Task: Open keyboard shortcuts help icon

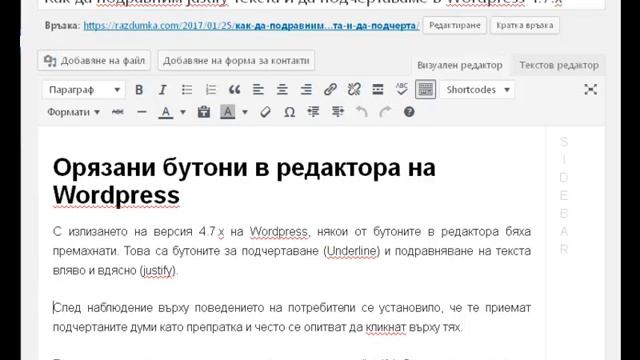Action: click(x=409, y=112)
